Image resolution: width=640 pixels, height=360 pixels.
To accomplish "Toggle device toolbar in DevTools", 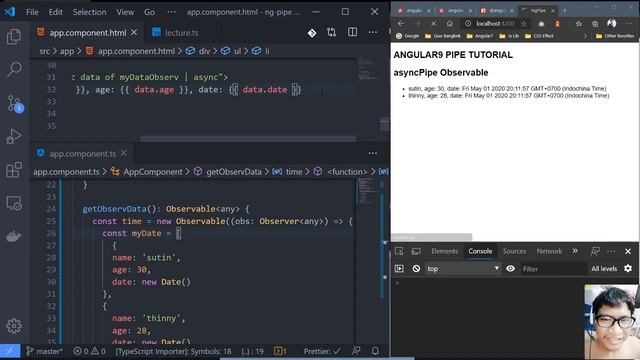I will (x=416, y=251).
